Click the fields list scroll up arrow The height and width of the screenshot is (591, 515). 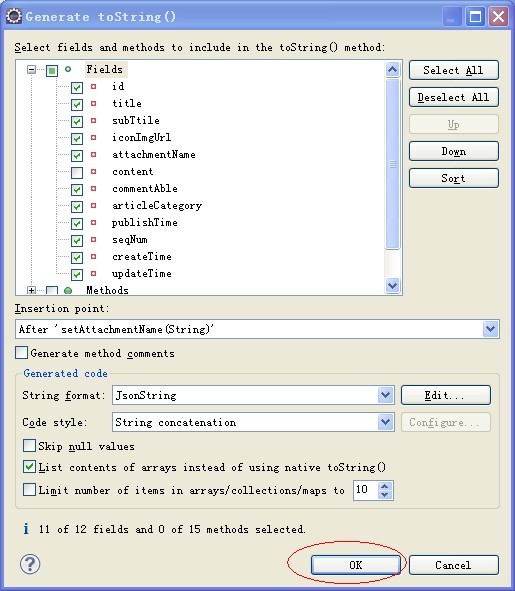pos(392,69)
